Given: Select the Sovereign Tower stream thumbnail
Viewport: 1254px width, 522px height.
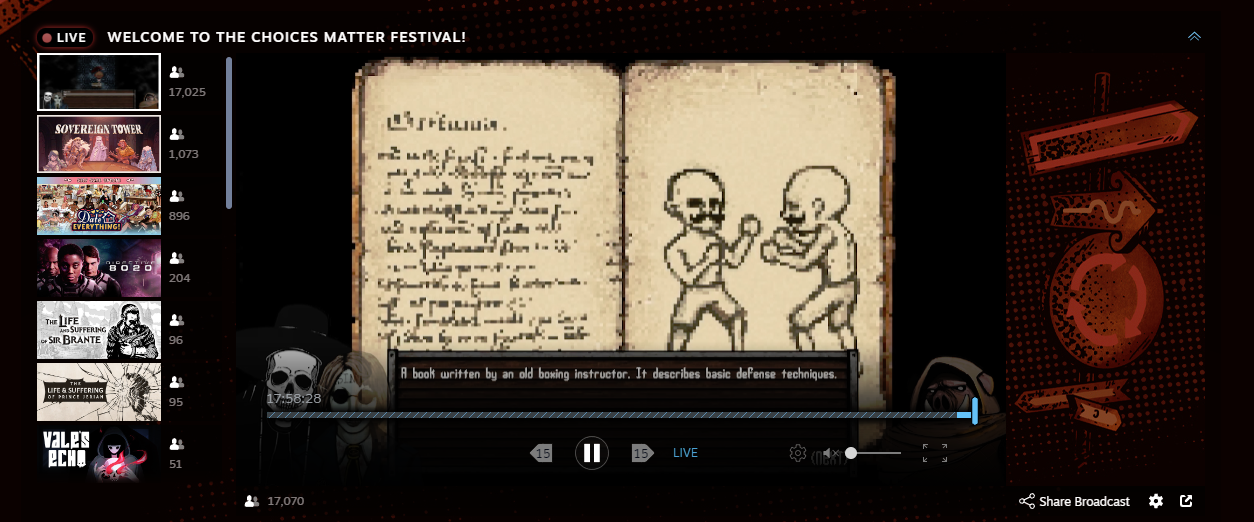Looking at the screenshot, I should (x=99, y=144).
